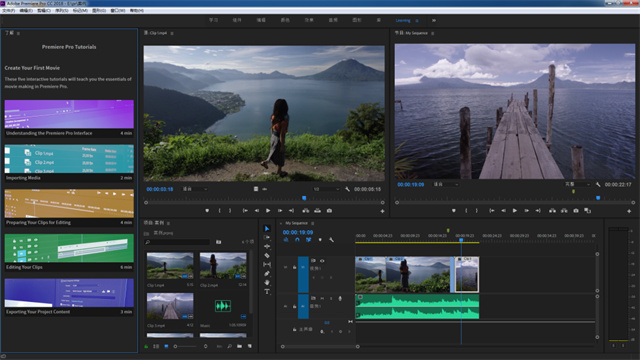Open program monitor zoom level dropdown
This screenshot has width=640, height=360.
point(446,184)
